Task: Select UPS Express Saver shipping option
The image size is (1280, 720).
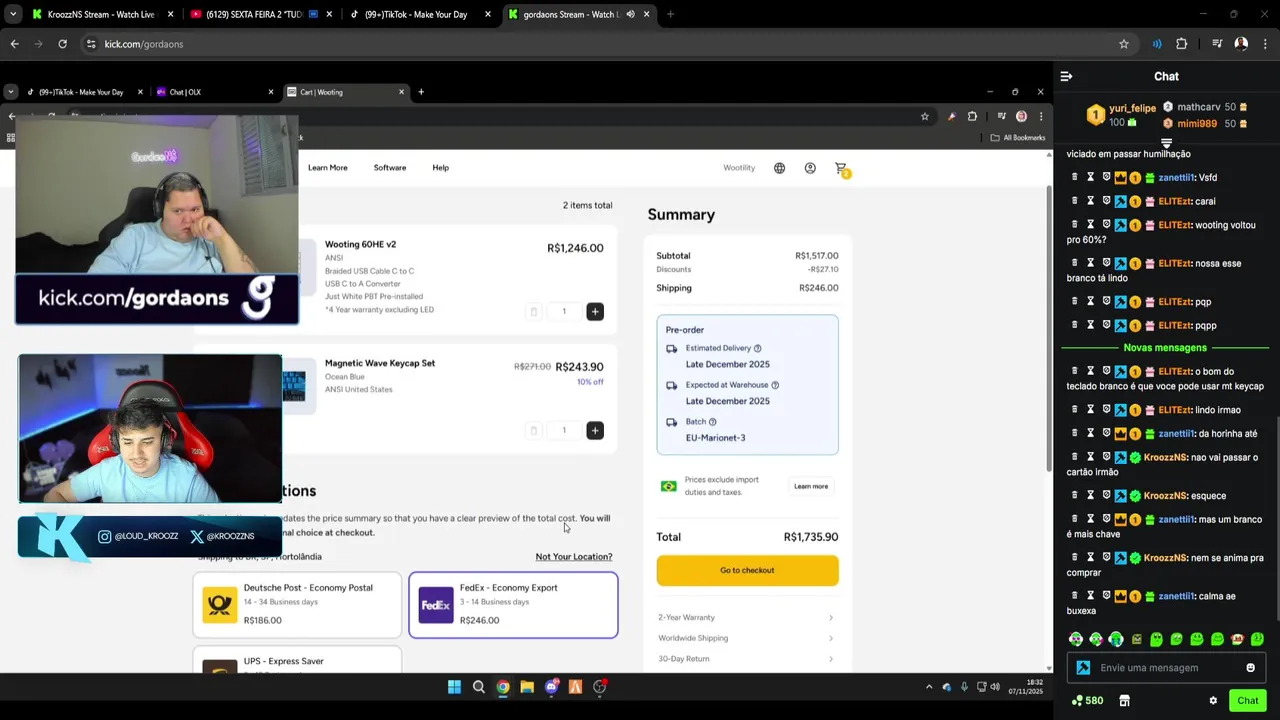Action: click(x=297, y=660)
